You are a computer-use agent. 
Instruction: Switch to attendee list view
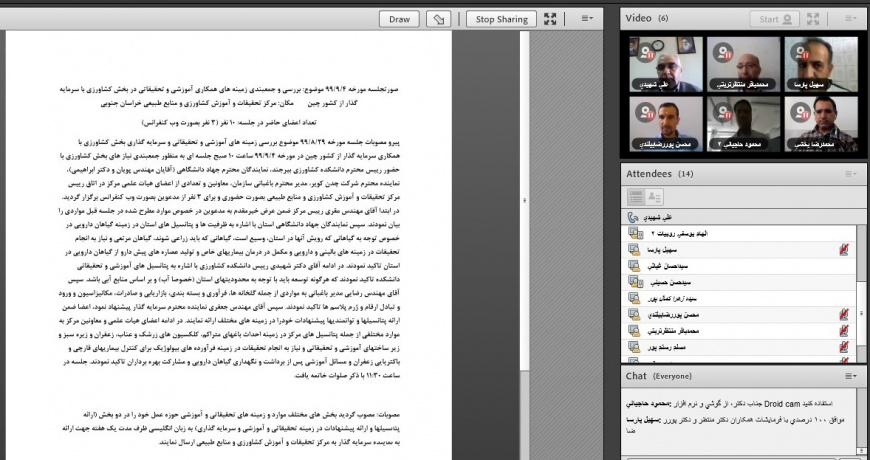pos(636,196)
